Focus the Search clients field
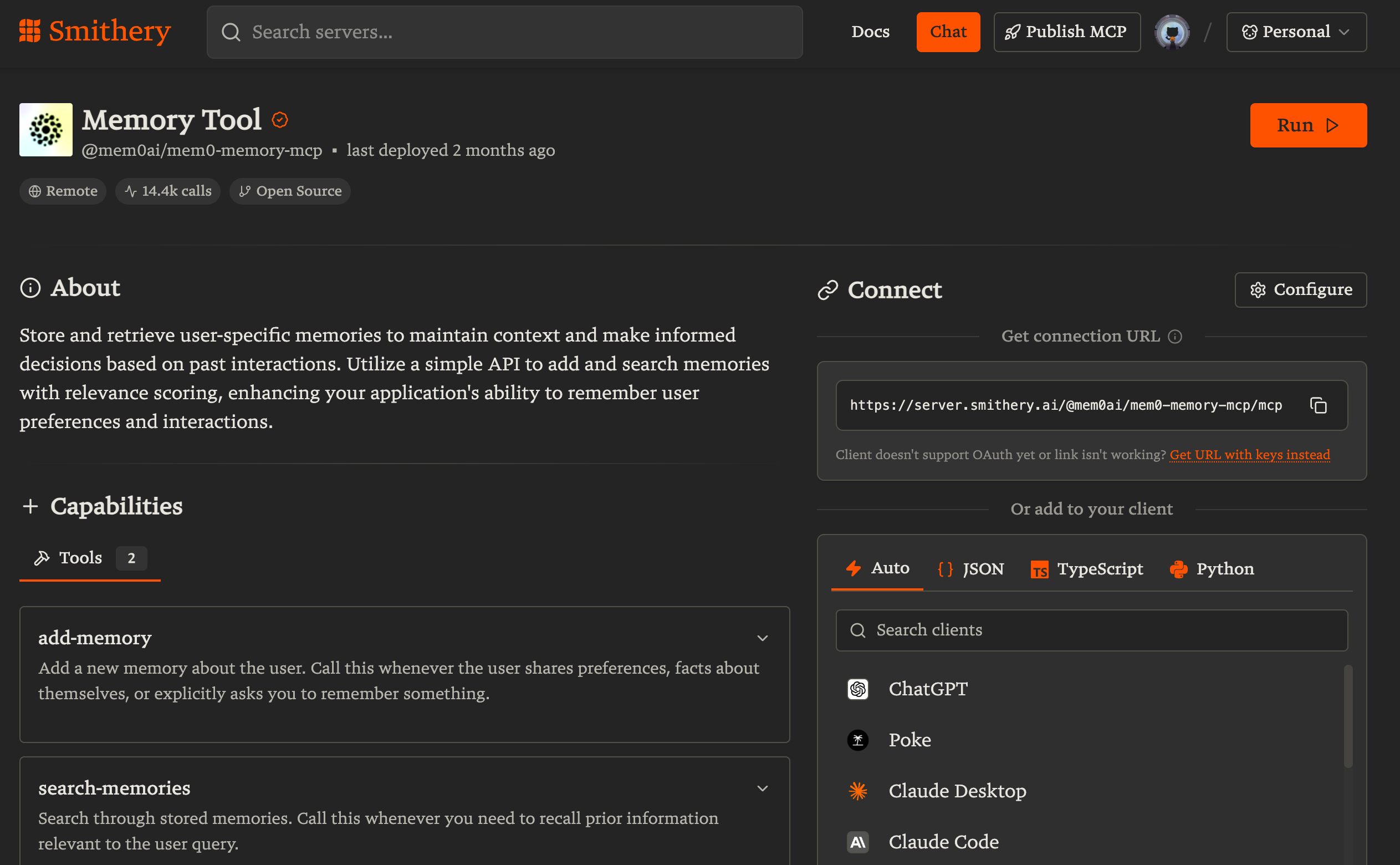The image size is (1400, 865). (1091, 630)
